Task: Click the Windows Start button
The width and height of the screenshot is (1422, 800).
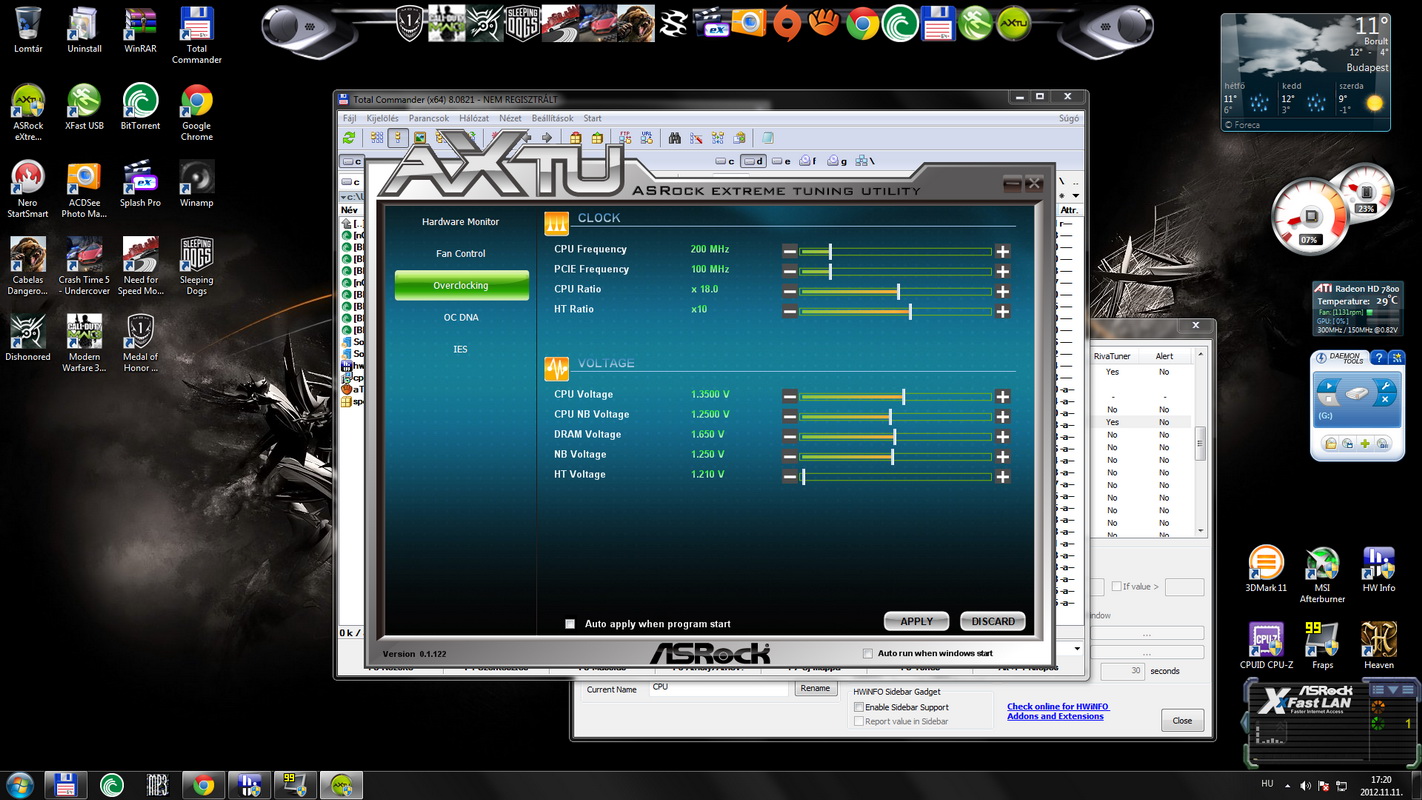Action: click(20, 784)
